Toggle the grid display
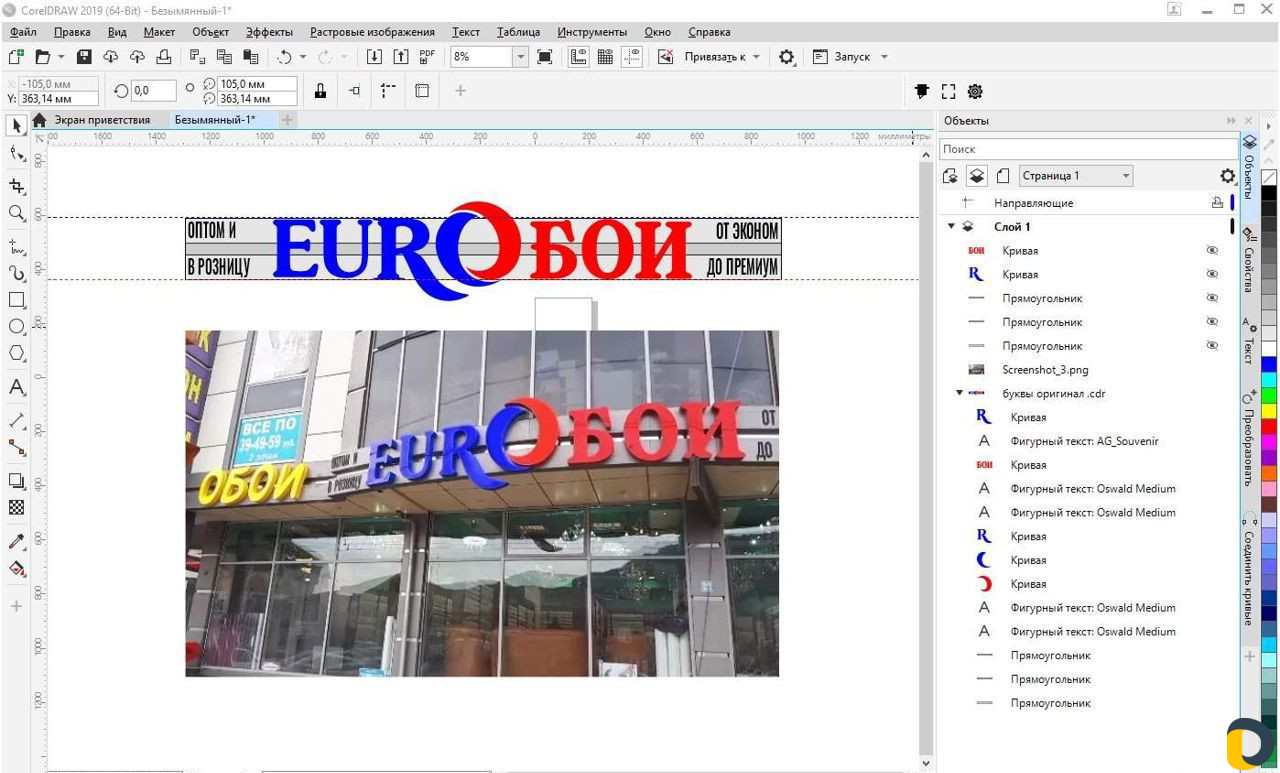Viewport: 1280px width, 773px height. (605, 57)
